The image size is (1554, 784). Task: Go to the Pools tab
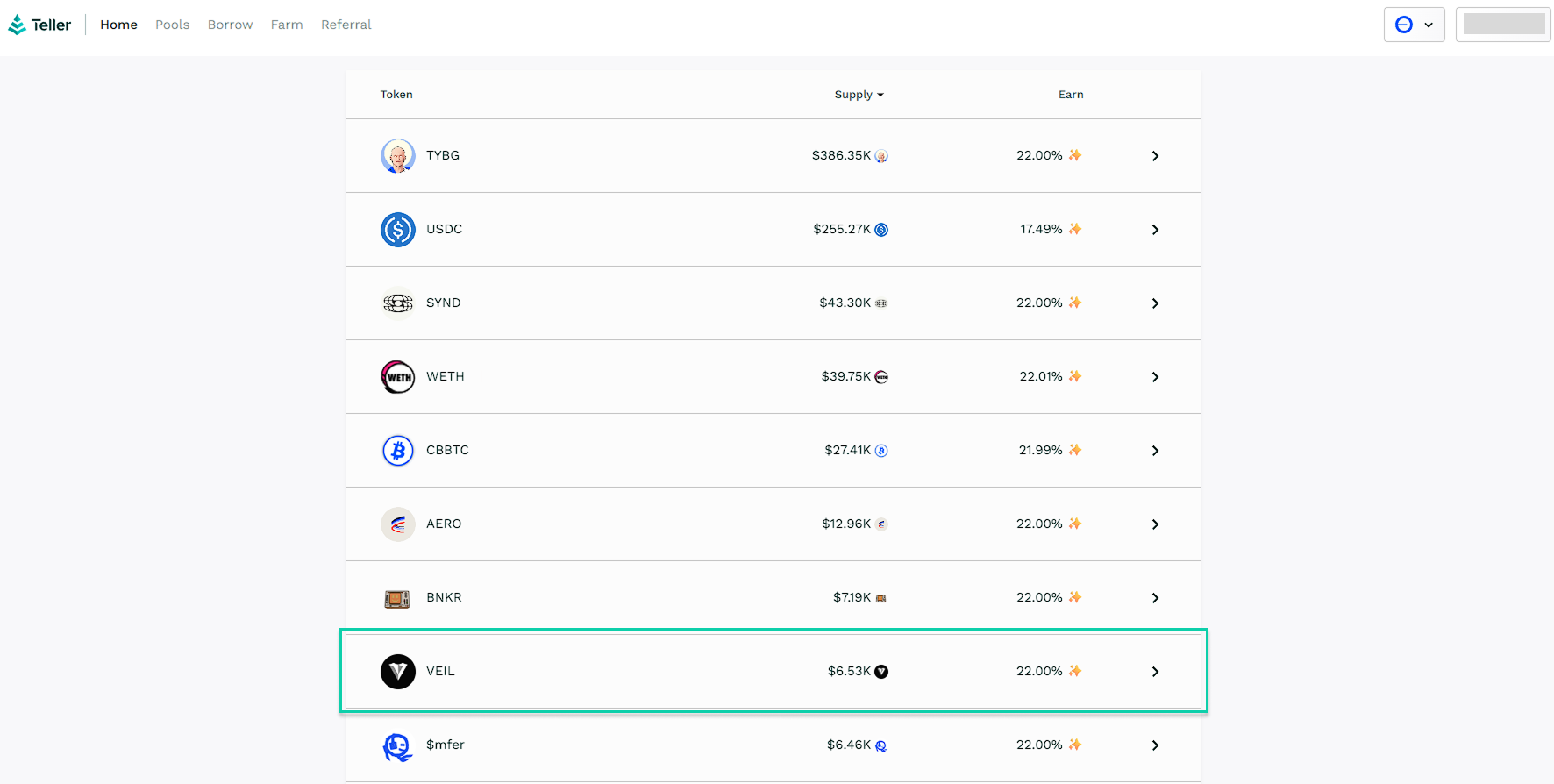pos(172,25)
